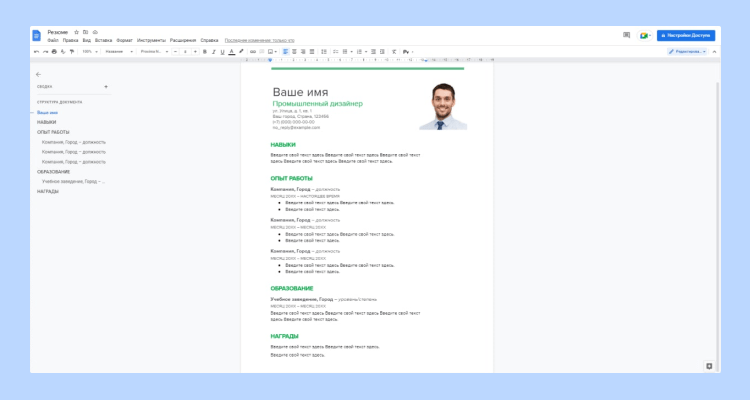Decrease the indent
Screen dimensions: 750x400
374,52
